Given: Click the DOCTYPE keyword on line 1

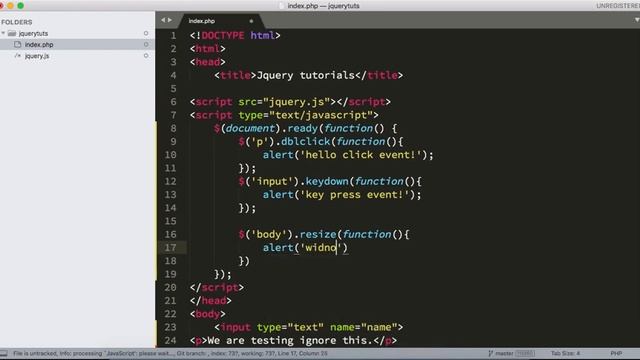Looking at the screenshot, I should (223, 36).
